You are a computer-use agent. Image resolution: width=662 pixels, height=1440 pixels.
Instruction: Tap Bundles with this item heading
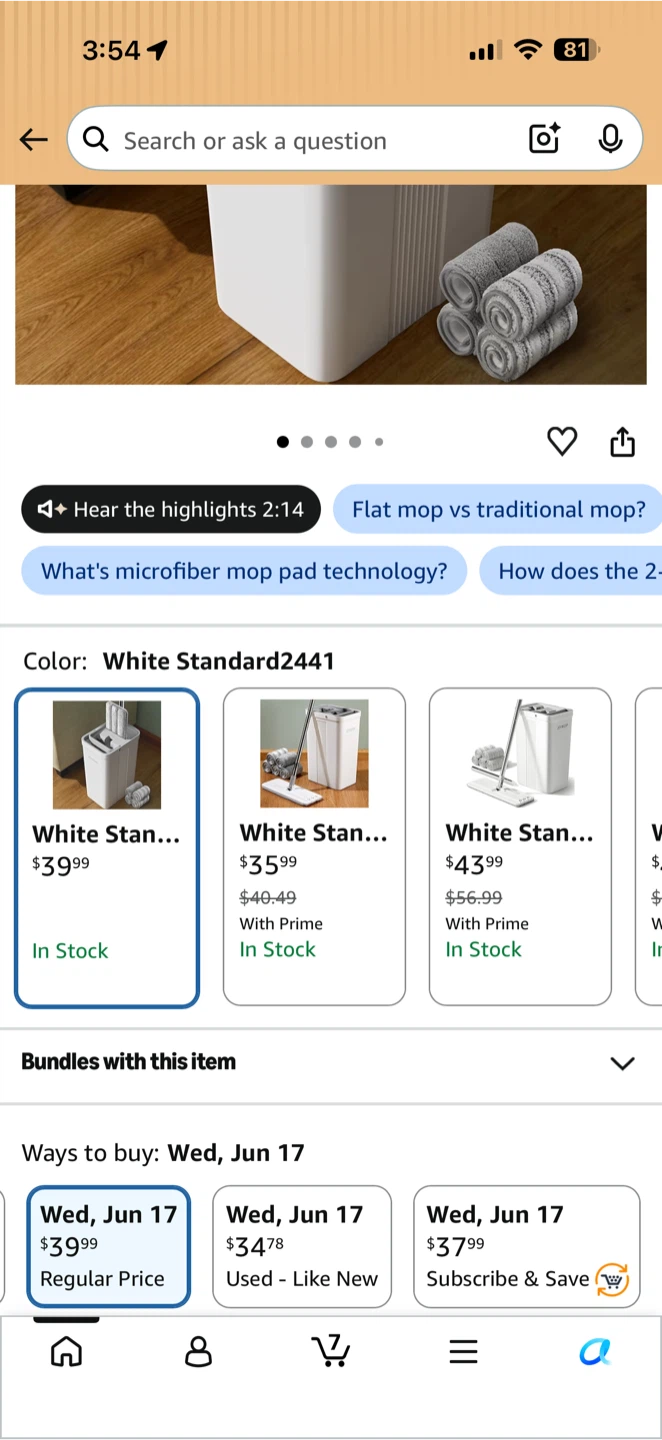pyautogui.click(x=129, y=1062)
